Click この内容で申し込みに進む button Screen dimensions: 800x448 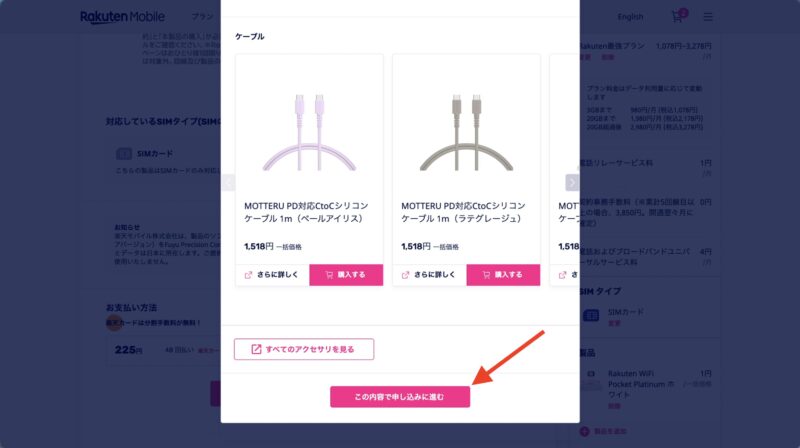[x=400, y=396]
